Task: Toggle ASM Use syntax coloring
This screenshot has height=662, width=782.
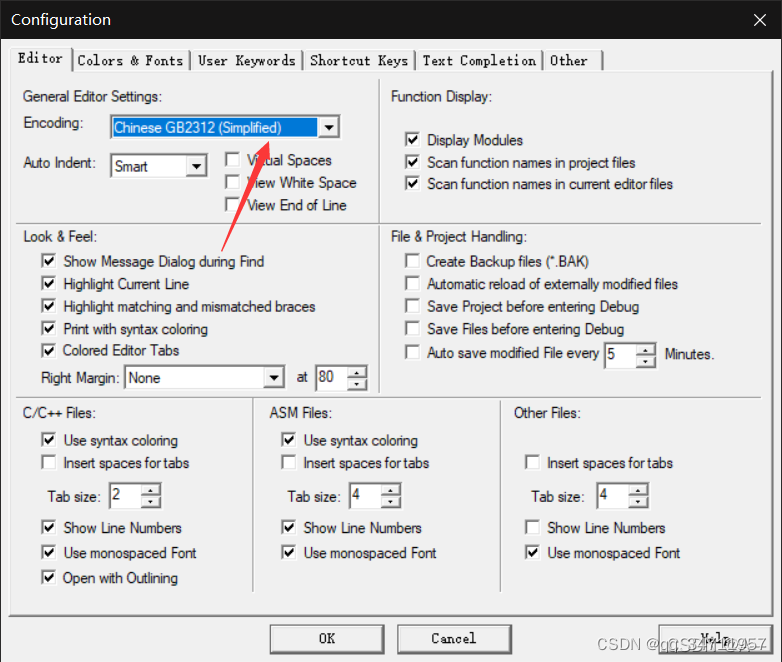Action: tap(289, 440)
